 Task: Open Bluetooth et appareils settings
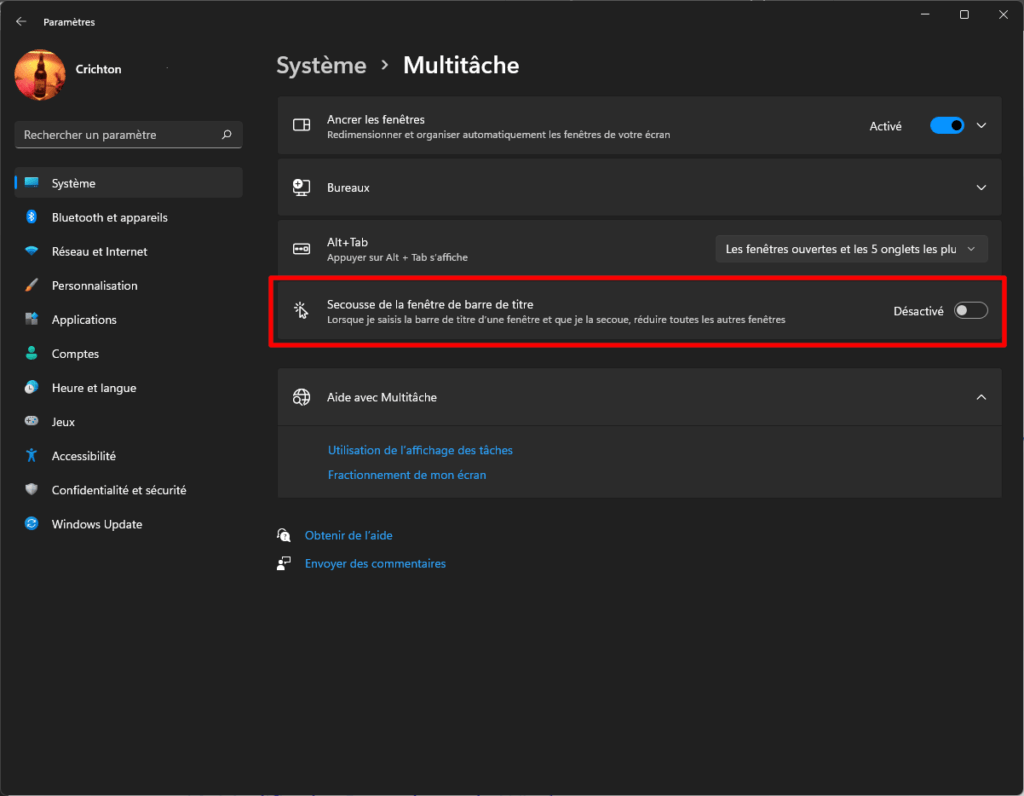[x=109, y=218]
